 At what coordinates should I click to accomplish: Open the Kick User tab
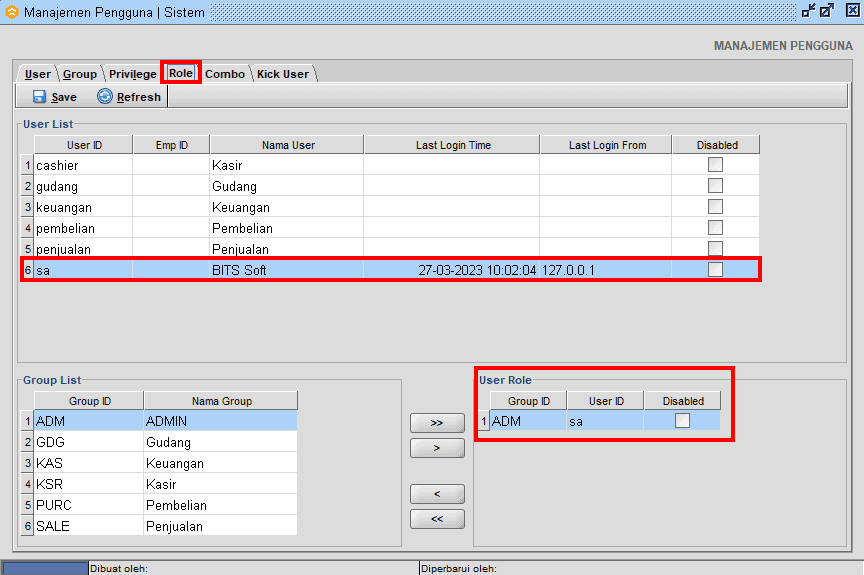(282, 74)
